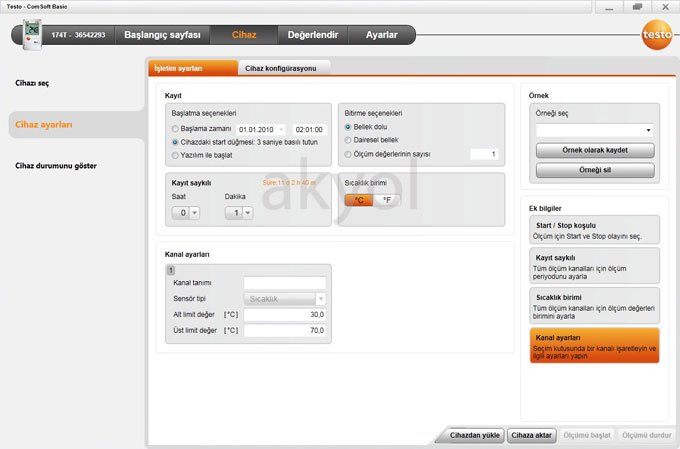Open the Sensör tipi Sıcaklık dropdown
The width and height of the screenshot is (680, 449).
(321, 299)
